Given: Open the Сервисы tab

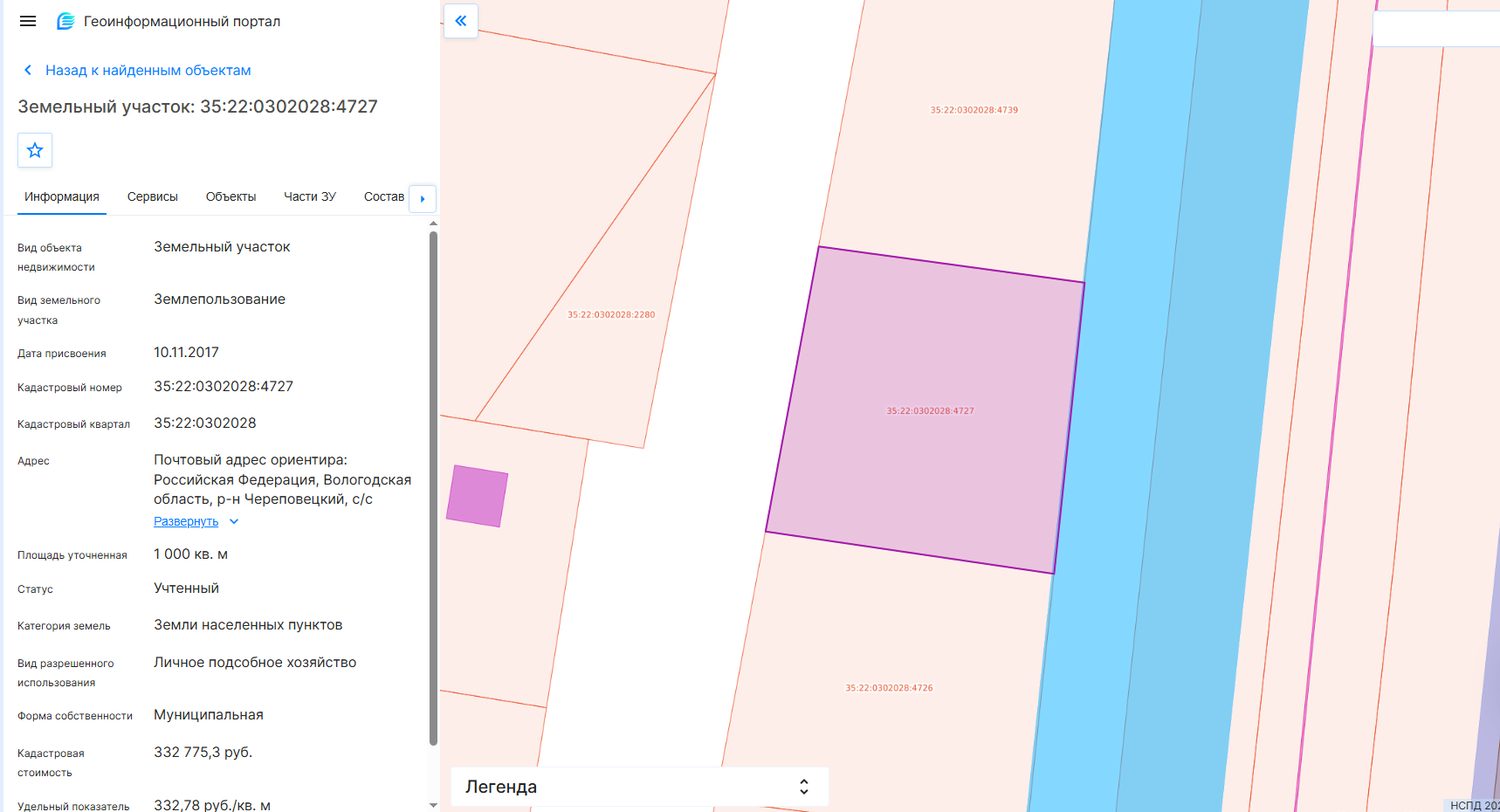Looking at the screenshot, I should 153,197.
